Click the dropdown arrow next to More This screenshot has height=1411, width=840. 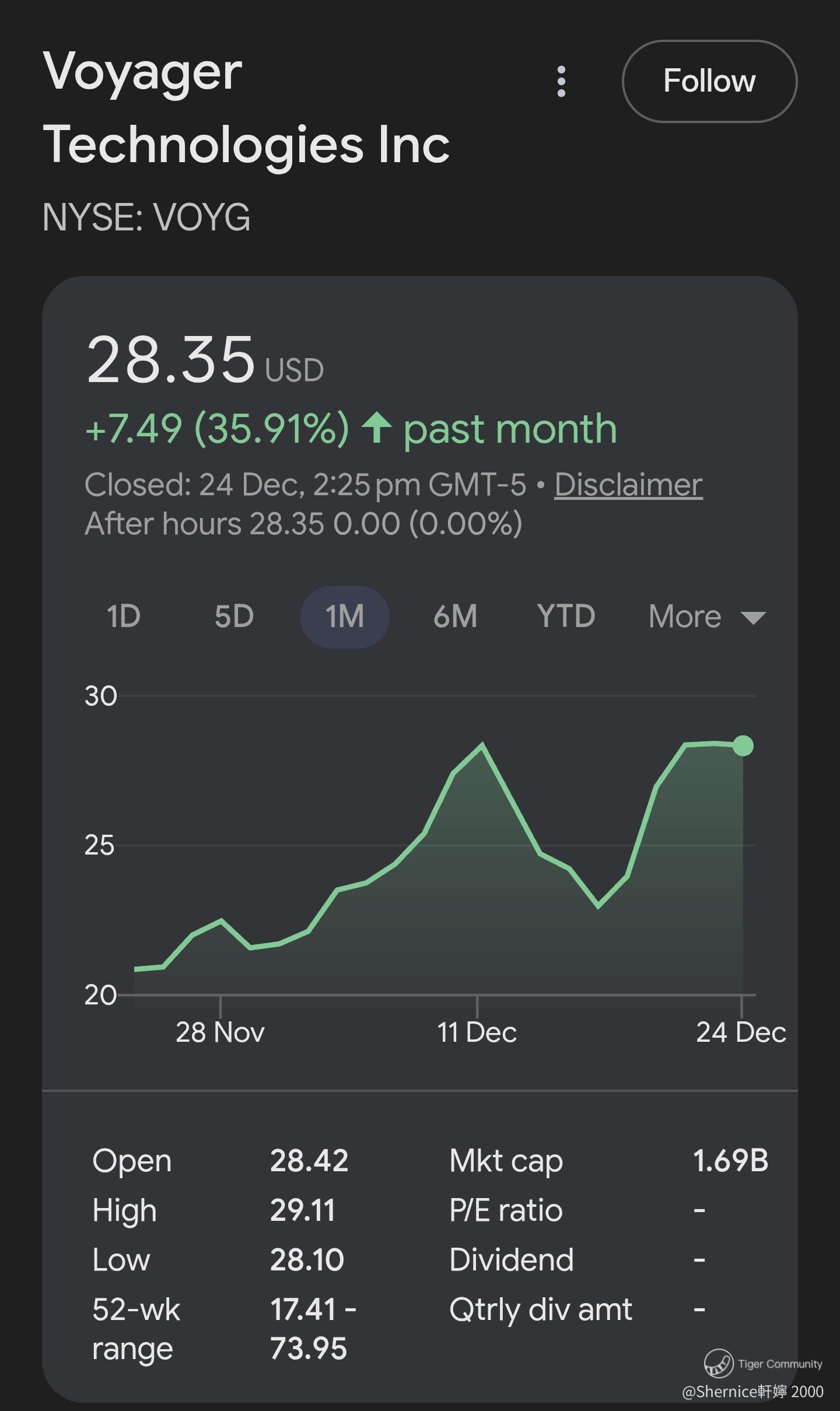[753, 618]
